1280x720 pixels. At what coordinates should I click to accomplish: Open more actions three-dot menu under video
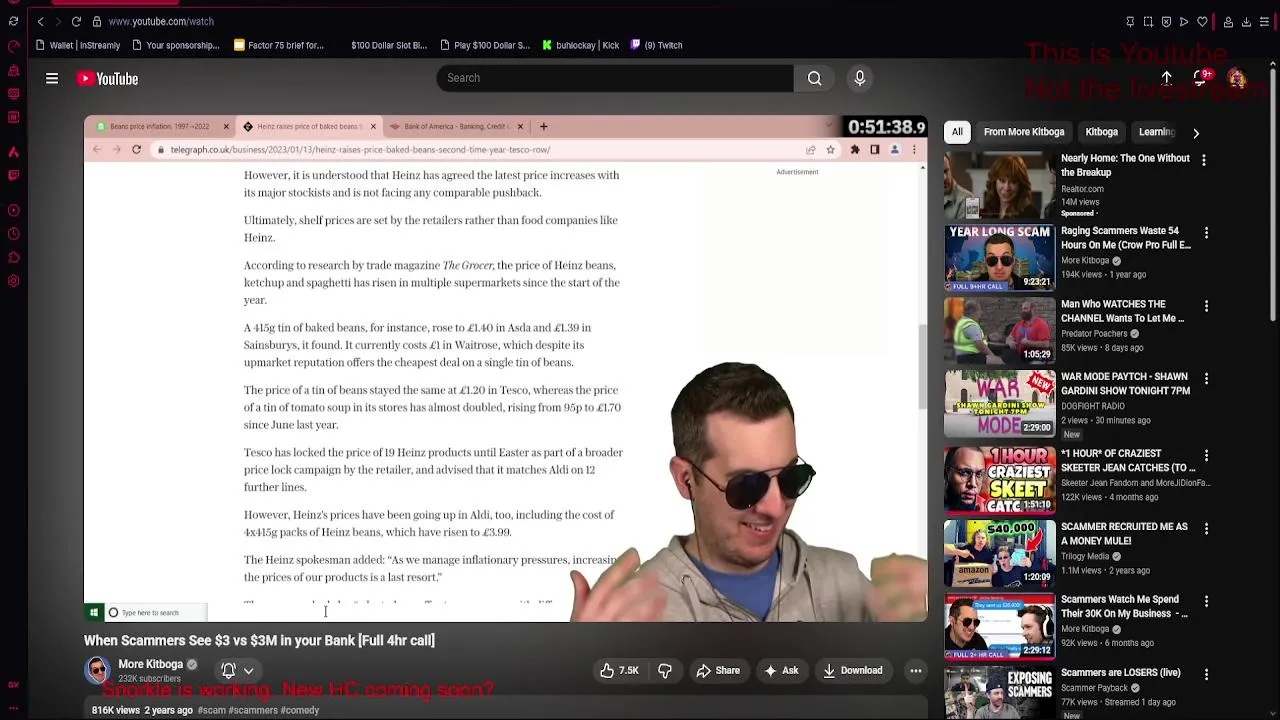(x=915, y=671)
